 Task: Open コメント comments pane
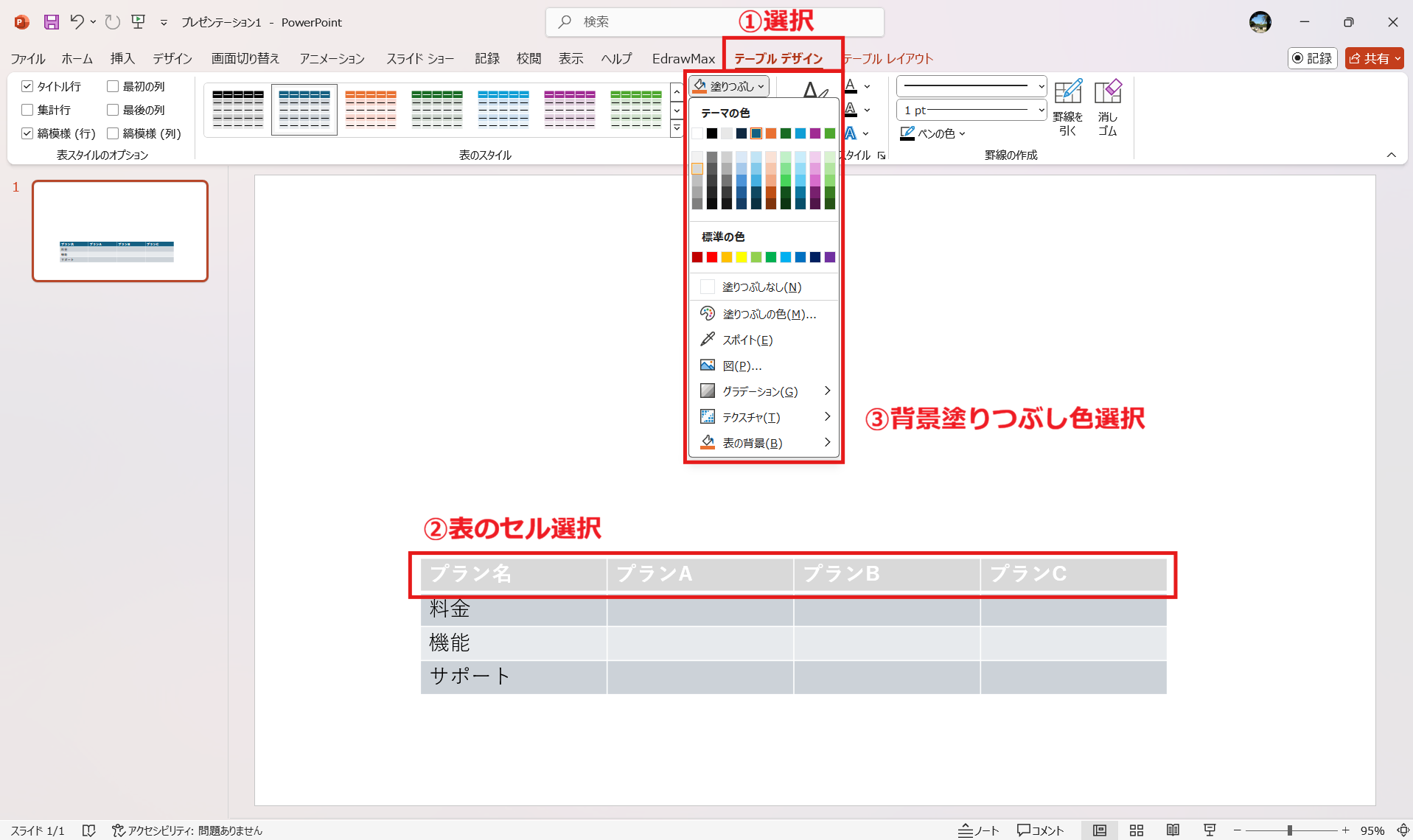click(1041, 830)
